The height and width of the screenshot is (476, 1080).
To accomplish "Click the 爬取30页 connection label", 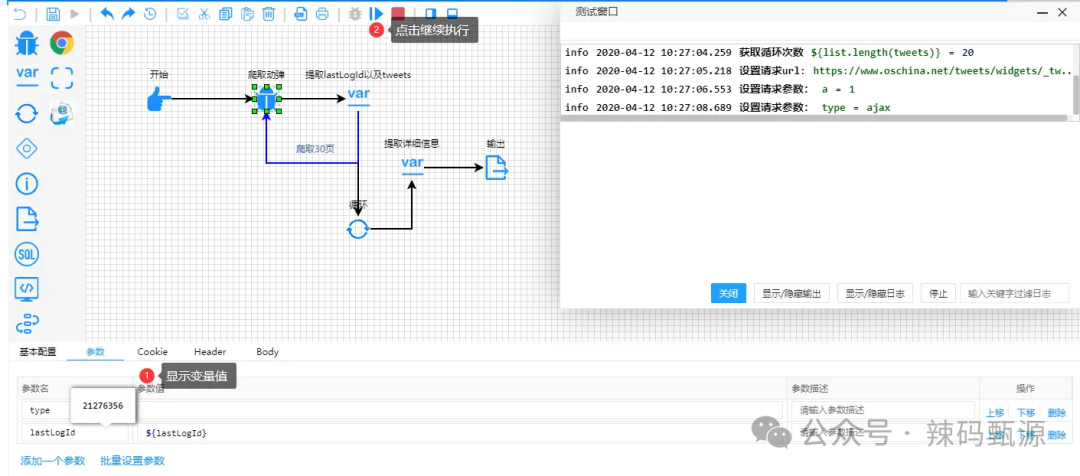I will [315, 148].
